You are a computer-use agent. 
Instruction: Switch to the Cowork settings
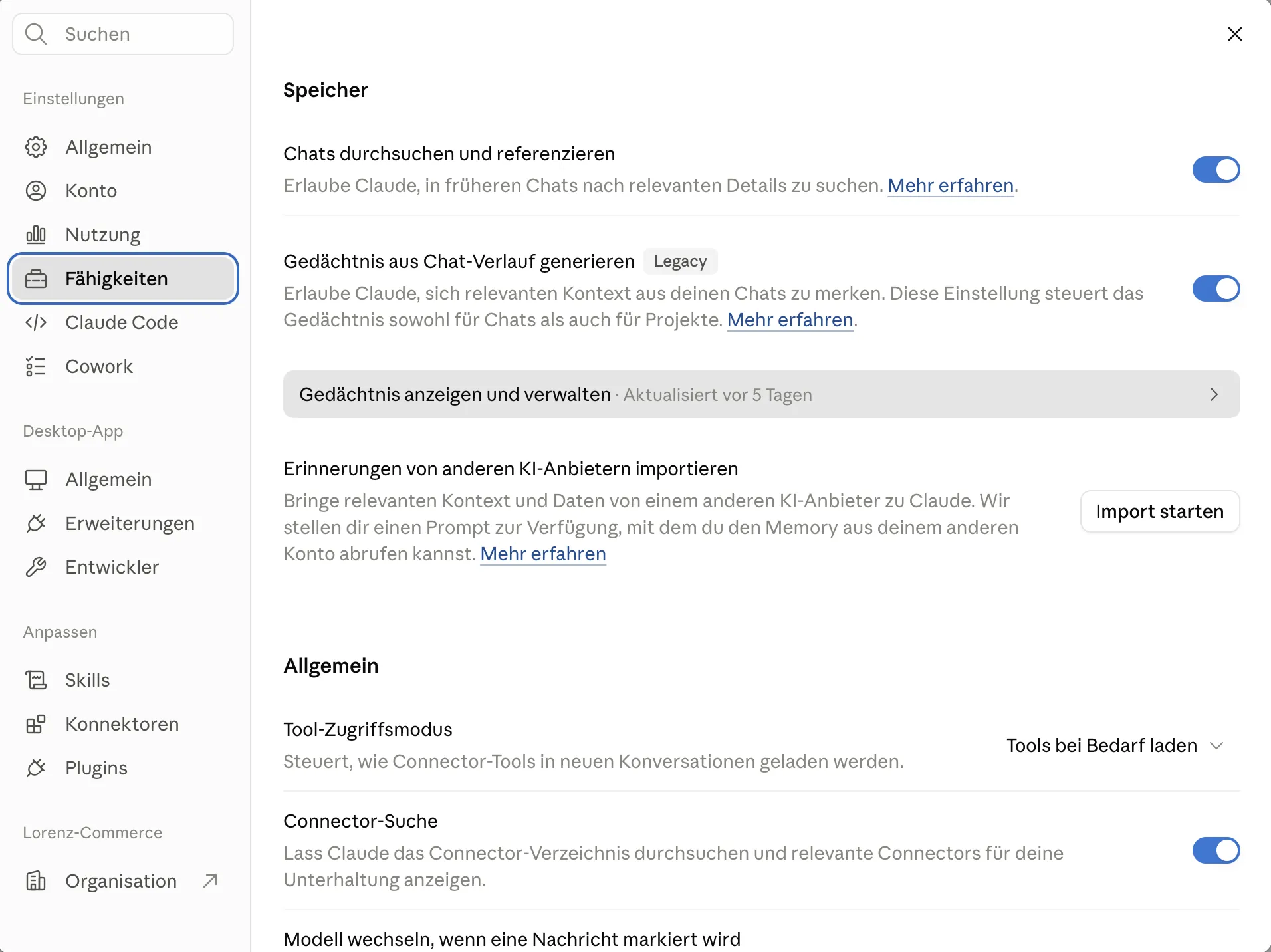tap(123, 366)
